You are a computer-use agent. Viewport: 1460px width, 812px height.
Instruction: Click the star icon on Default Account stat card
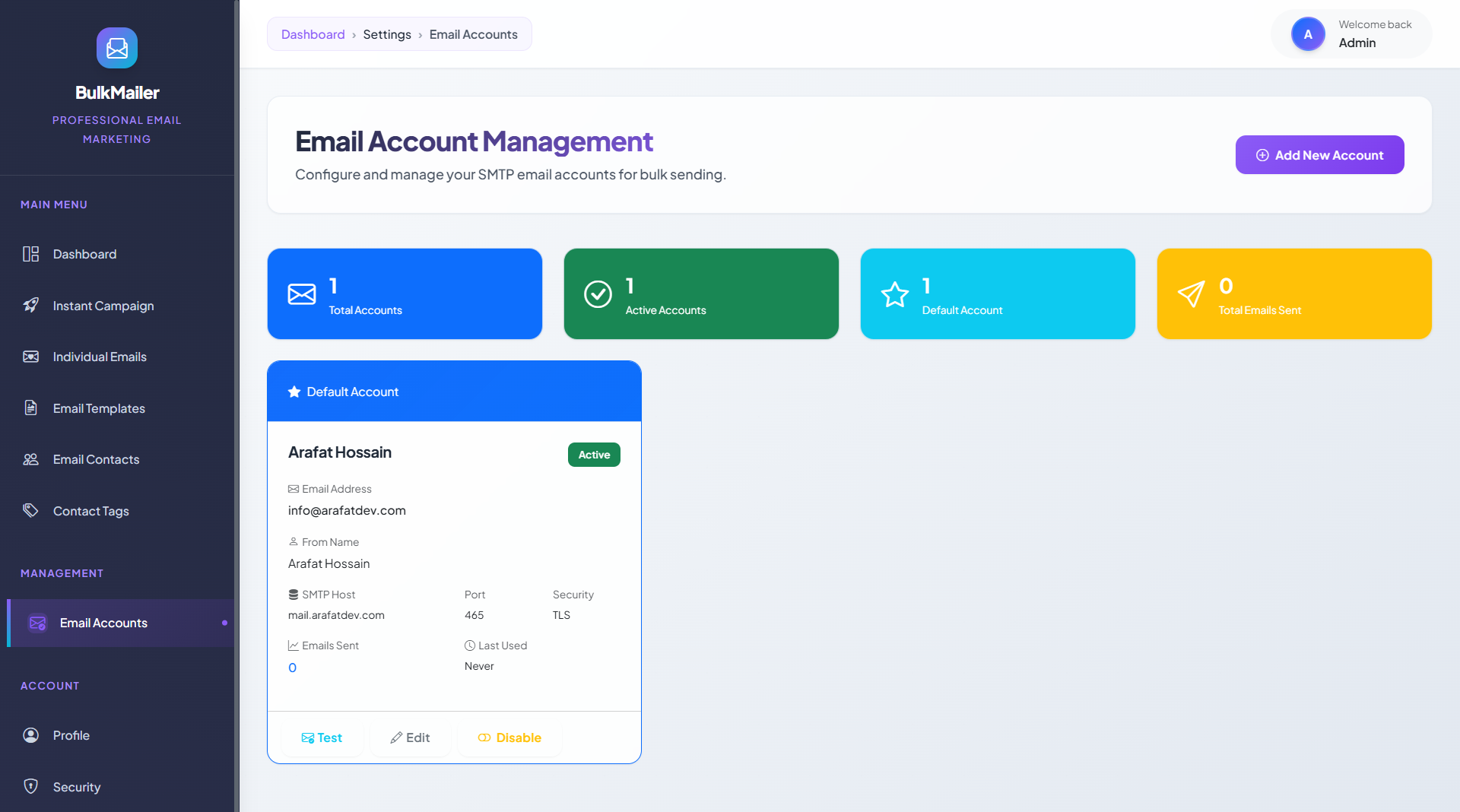(x=894, y=294)
